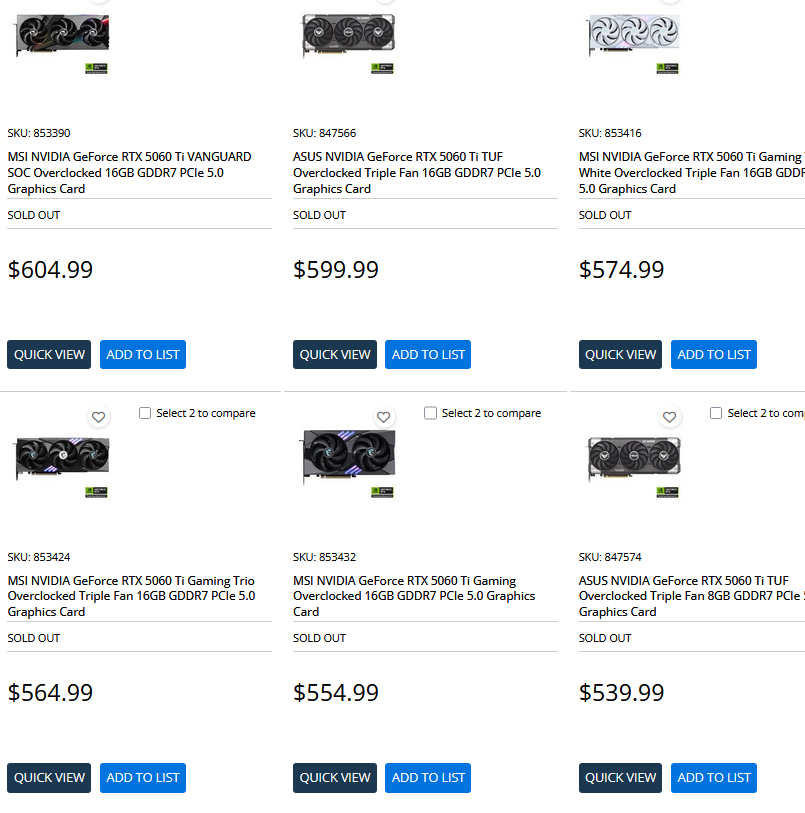805x813 pixels.
Task: Add MSI VANGUARD SOC card to list
Action: [x=143, y=354]
